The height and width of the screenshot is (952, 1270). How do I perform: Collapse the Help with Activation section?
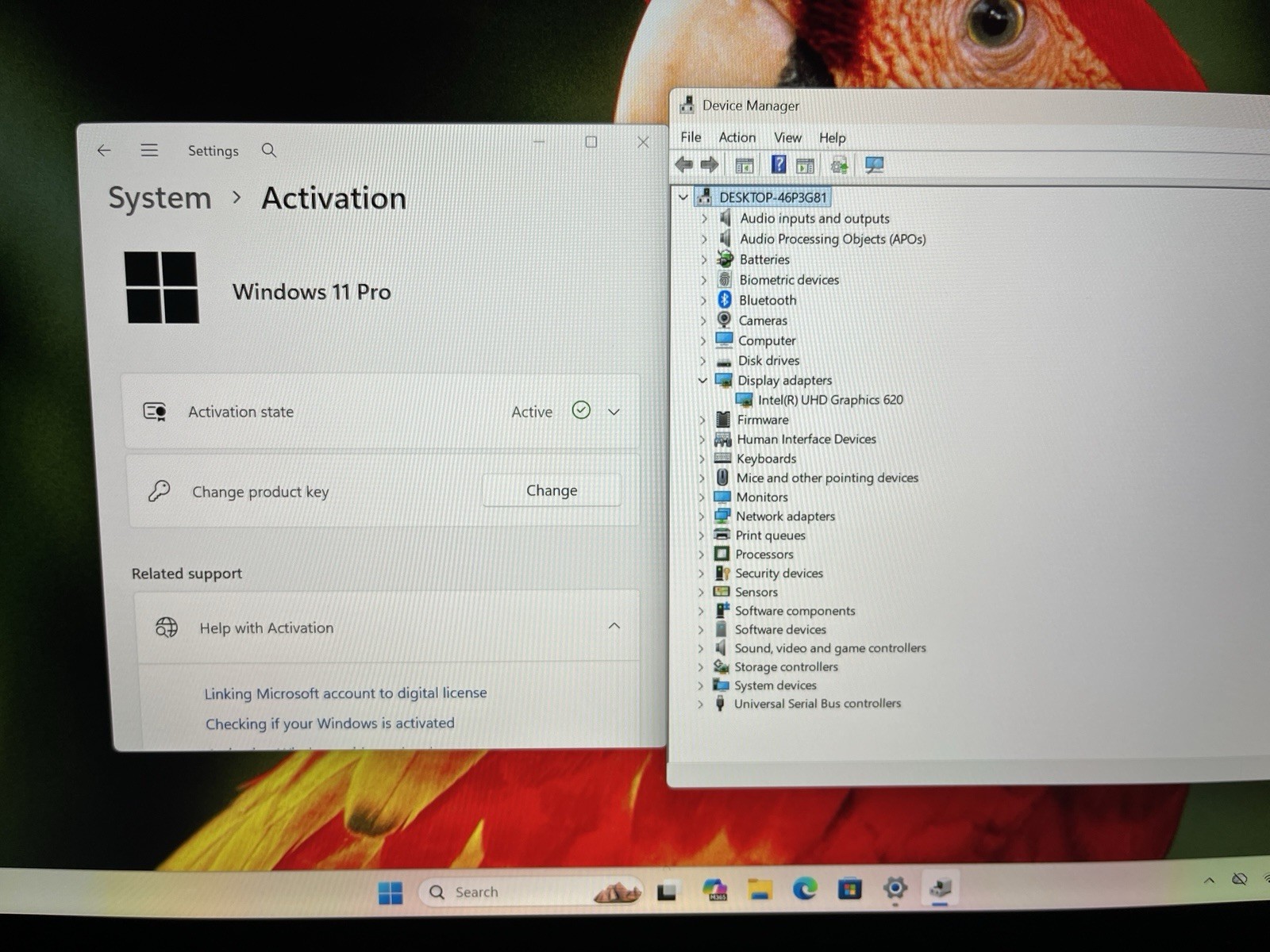tap(614, 626)
